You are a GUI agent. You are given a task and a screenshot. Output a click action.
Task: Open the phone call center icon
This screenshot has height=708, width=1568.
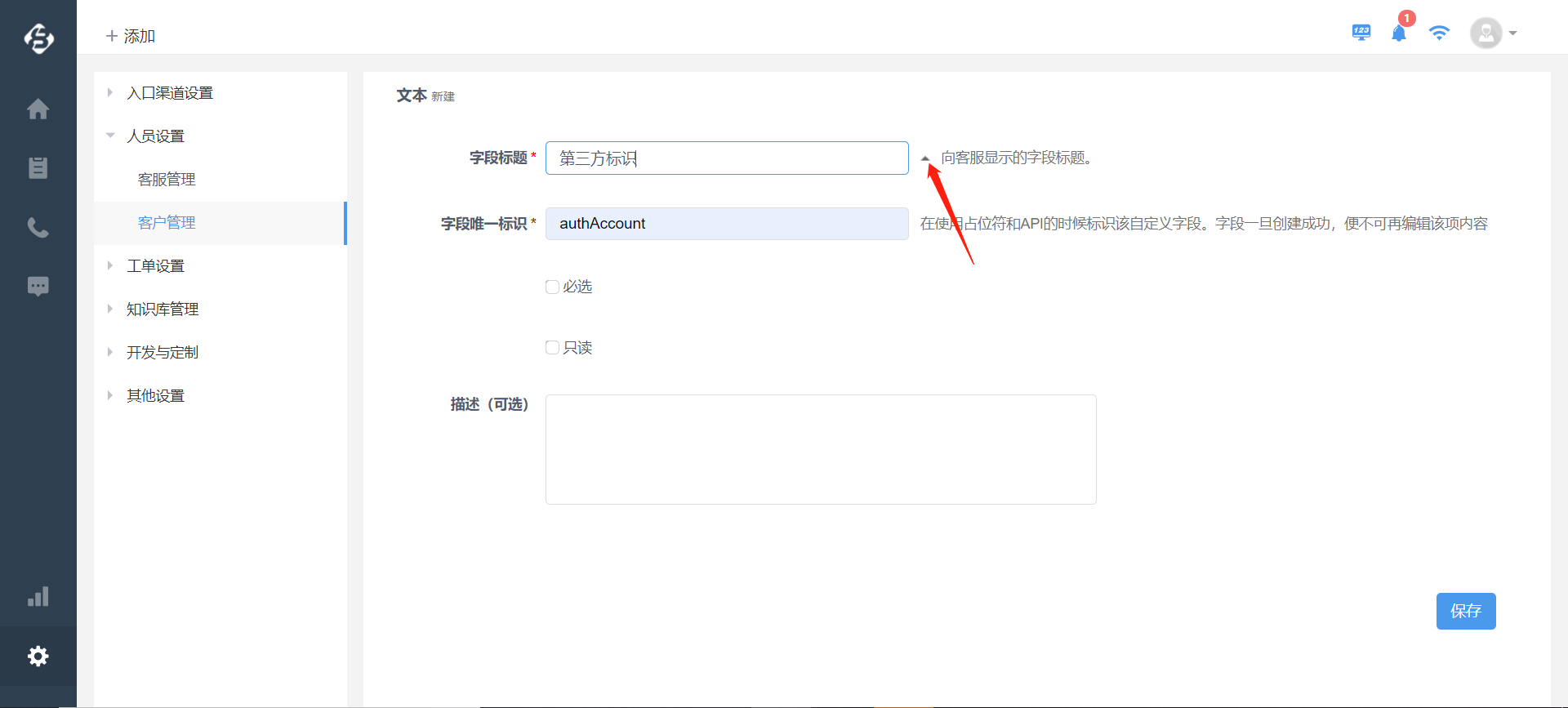(x=38, y=228)
